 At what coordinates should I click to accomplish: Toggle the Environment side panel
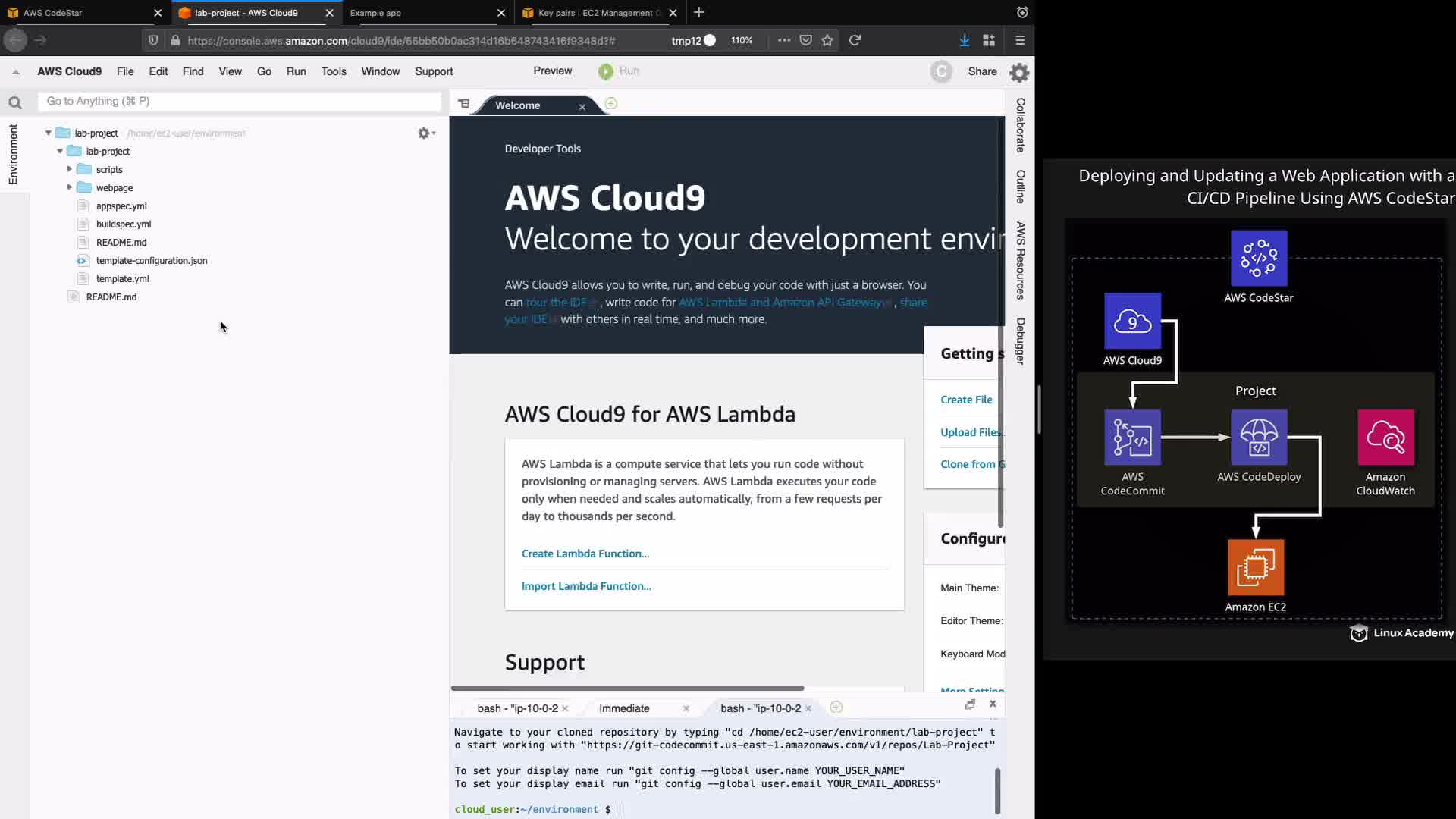click(x=13, y=155)
